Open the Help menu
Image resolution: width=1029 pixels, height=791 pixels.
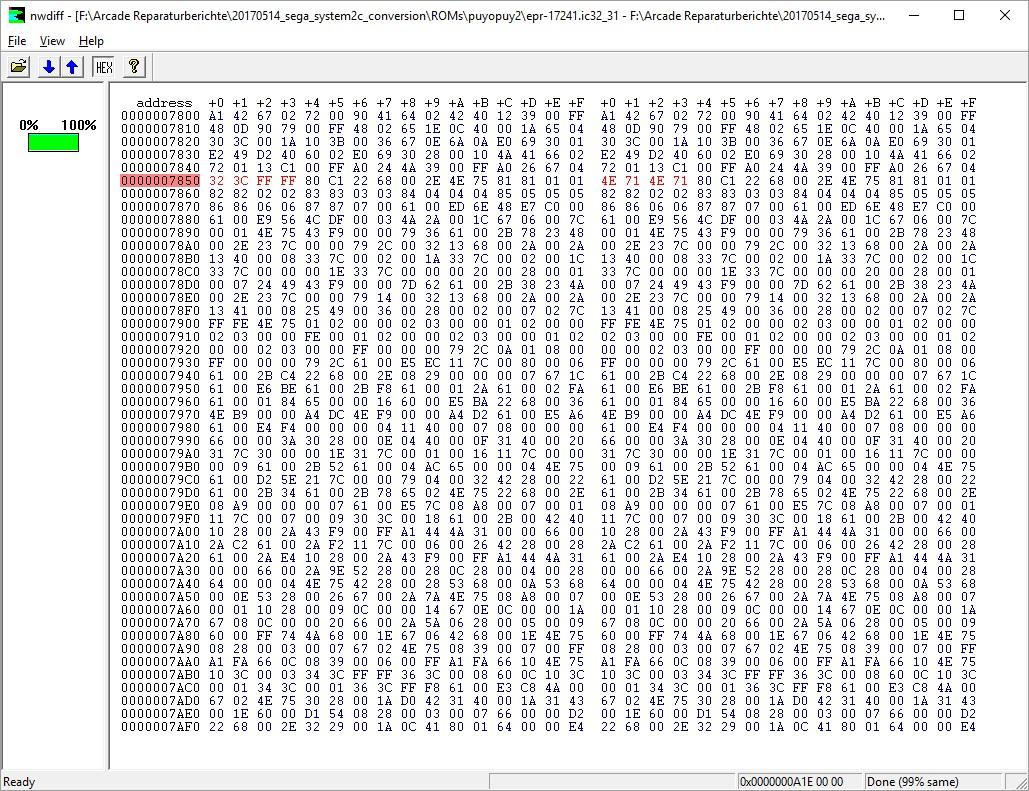point(91,41)
